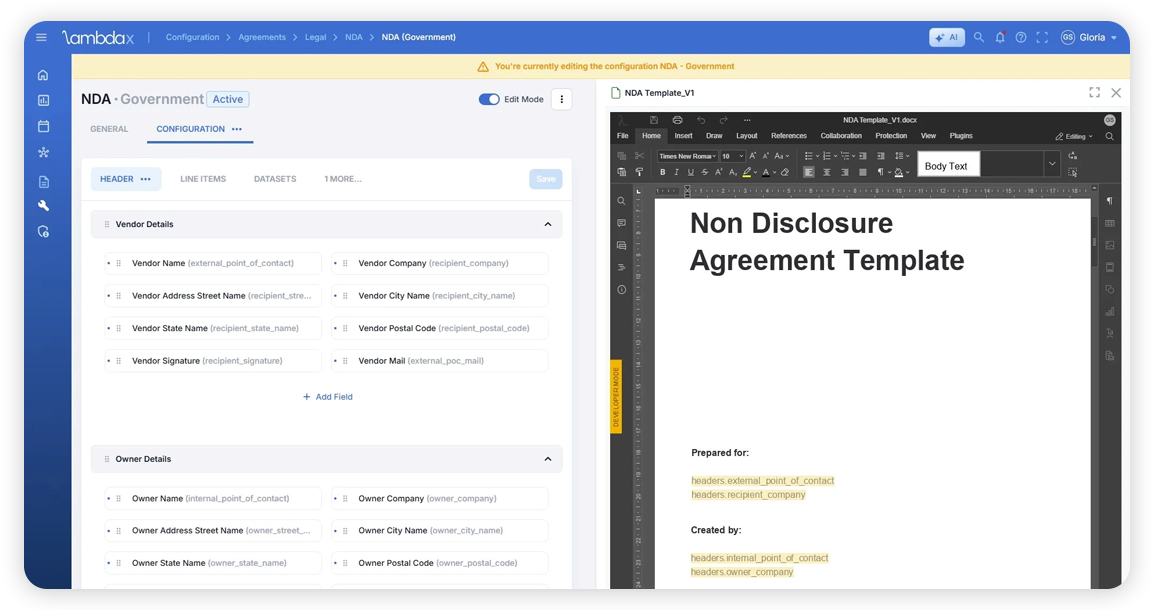Collapse the Vendor Details section
The width and height of the screenshot is (1156, 610).
(x=548, y=224)
